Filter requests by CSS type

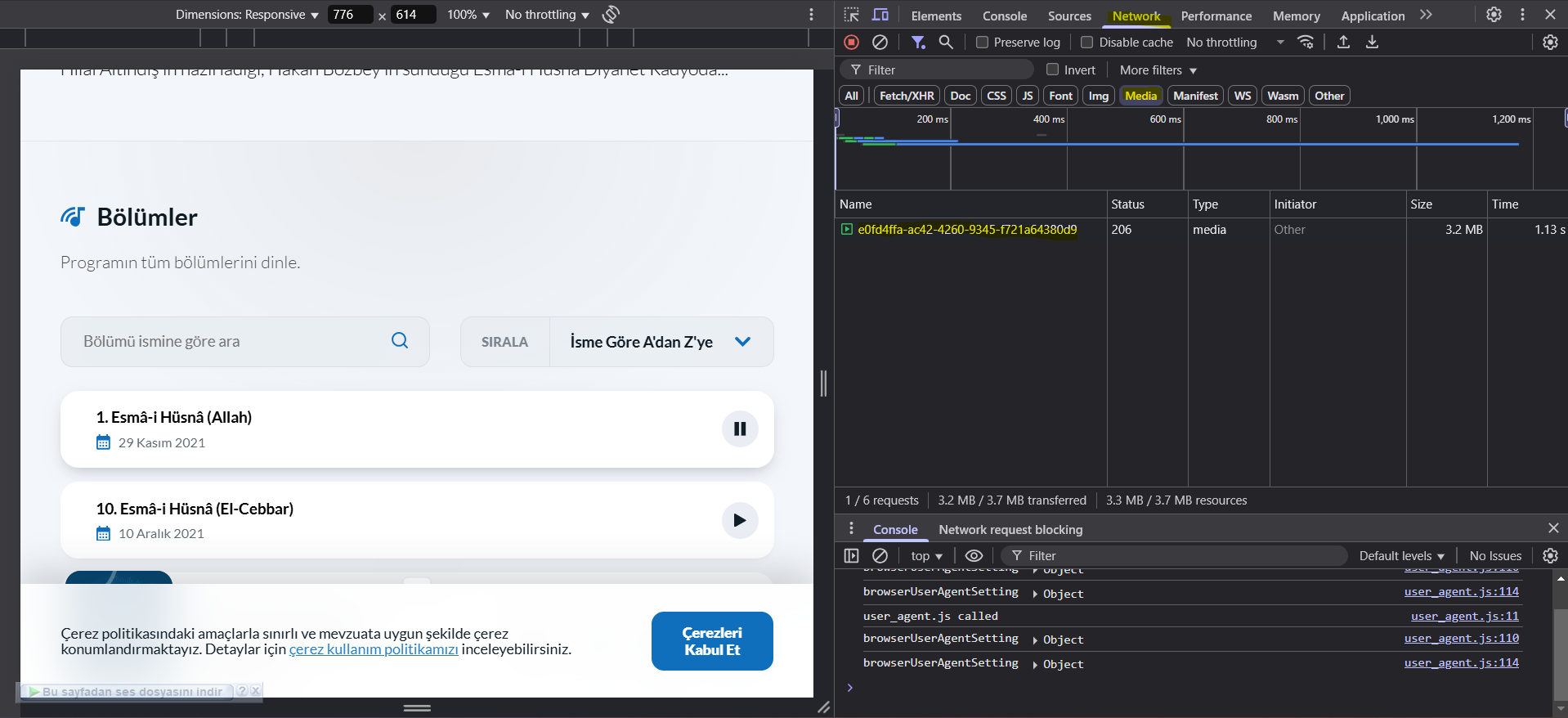tap(997, 96)
